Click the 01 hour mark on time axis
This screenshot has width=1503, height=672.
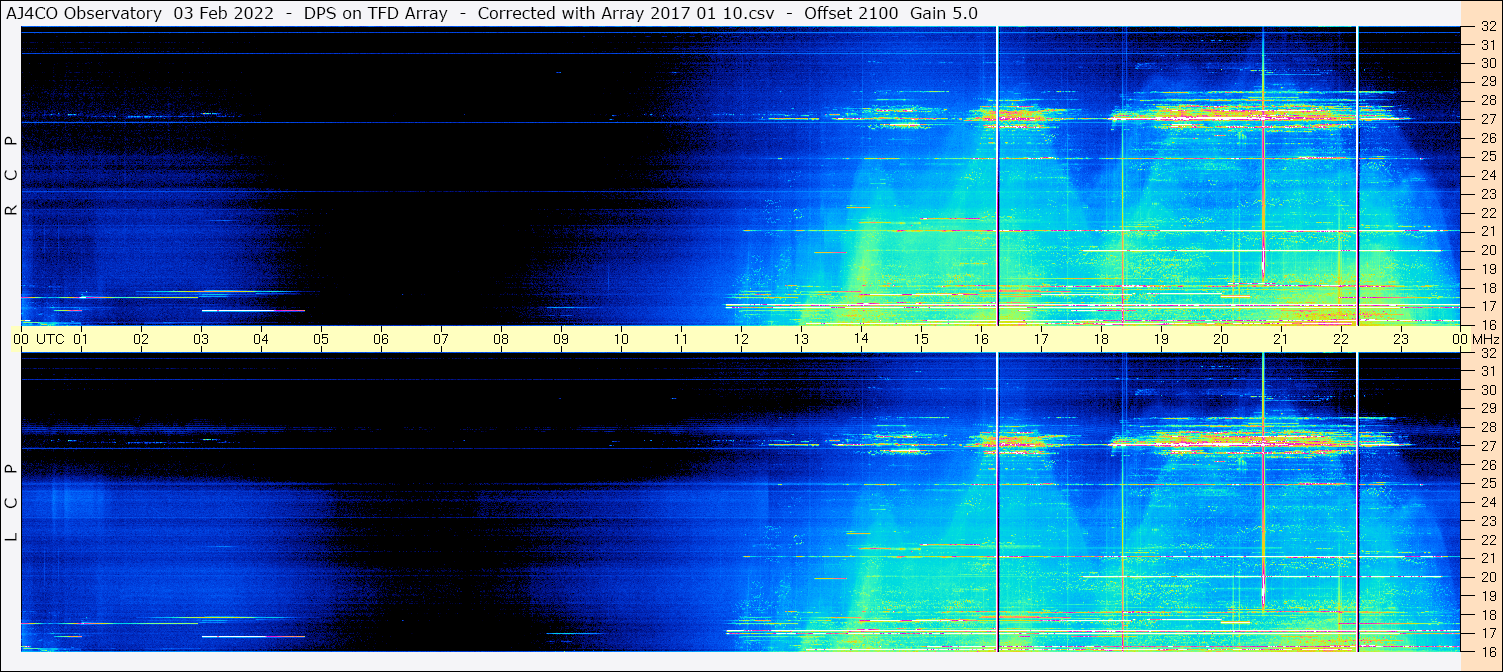coord(81,339)
